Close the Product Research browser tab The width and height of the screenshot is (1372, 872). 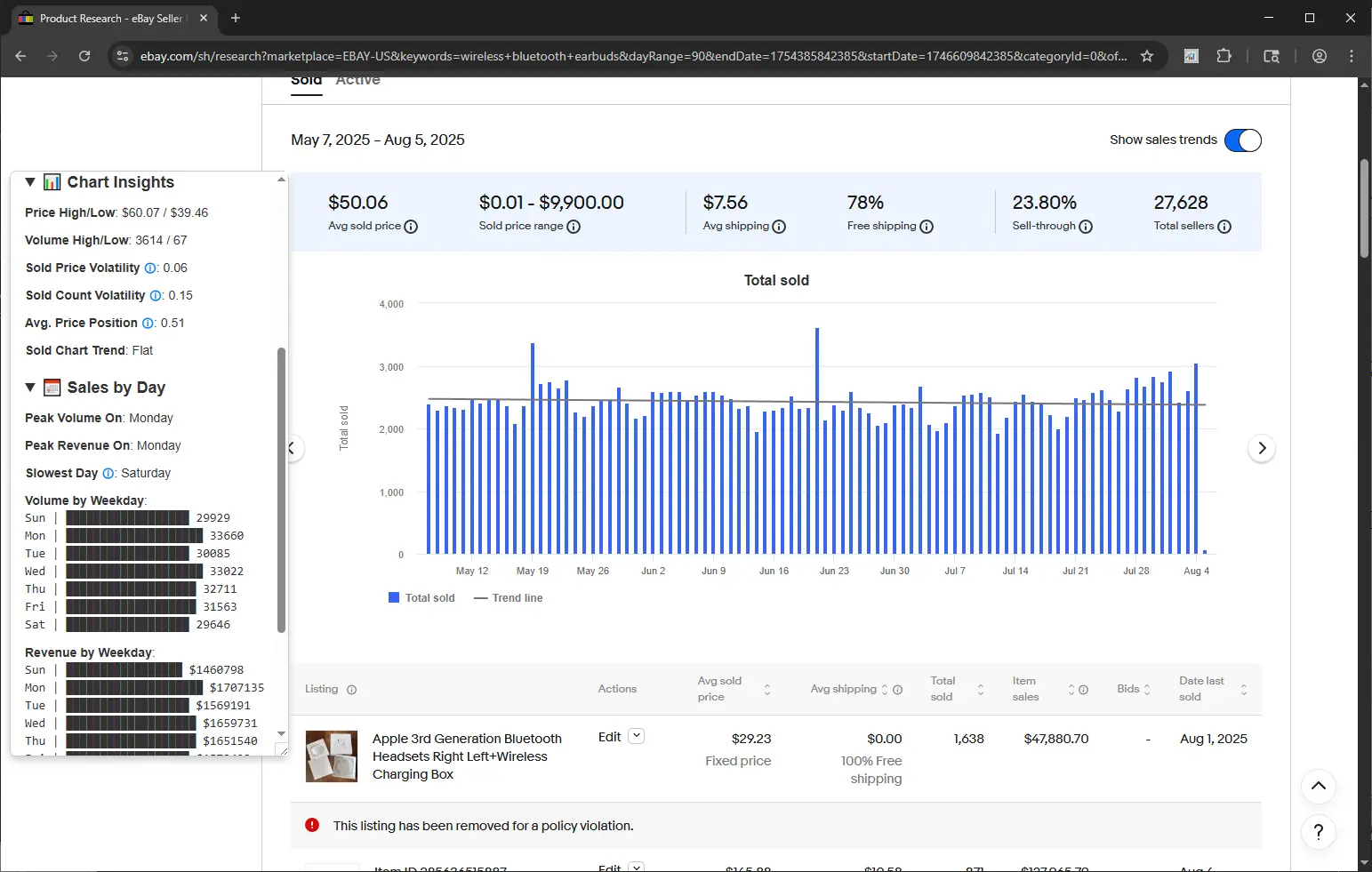204,18
